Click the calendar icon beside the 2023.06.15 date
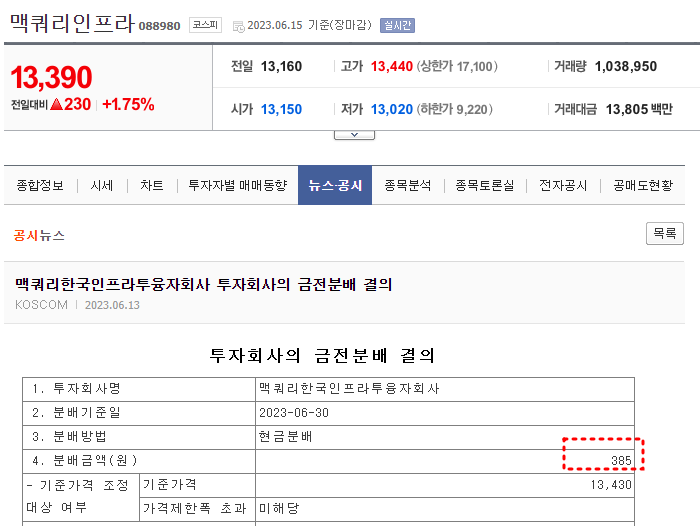Image resolution: width=700 pixels, height=526 pixels. click(239, 26)
